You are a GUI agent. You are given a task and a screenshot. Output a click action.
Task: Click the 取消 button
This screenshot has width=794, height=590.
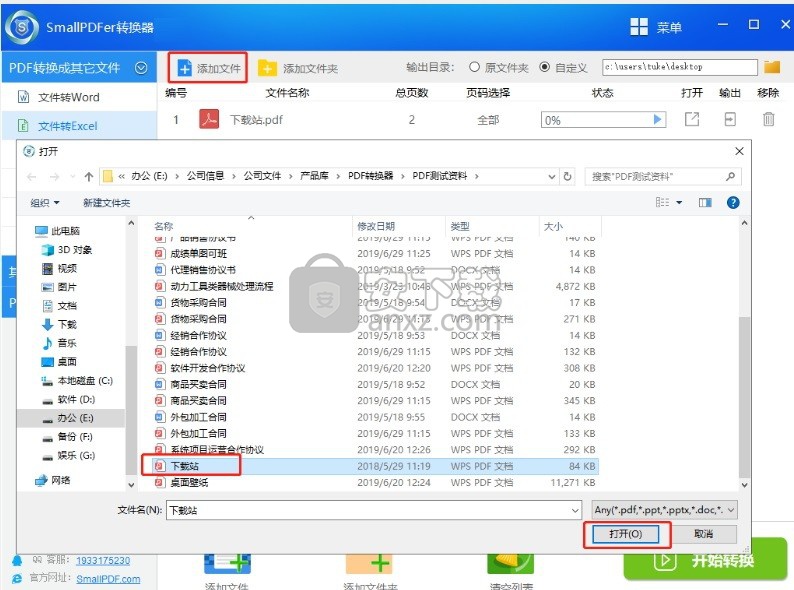click(x=703, y=534)
